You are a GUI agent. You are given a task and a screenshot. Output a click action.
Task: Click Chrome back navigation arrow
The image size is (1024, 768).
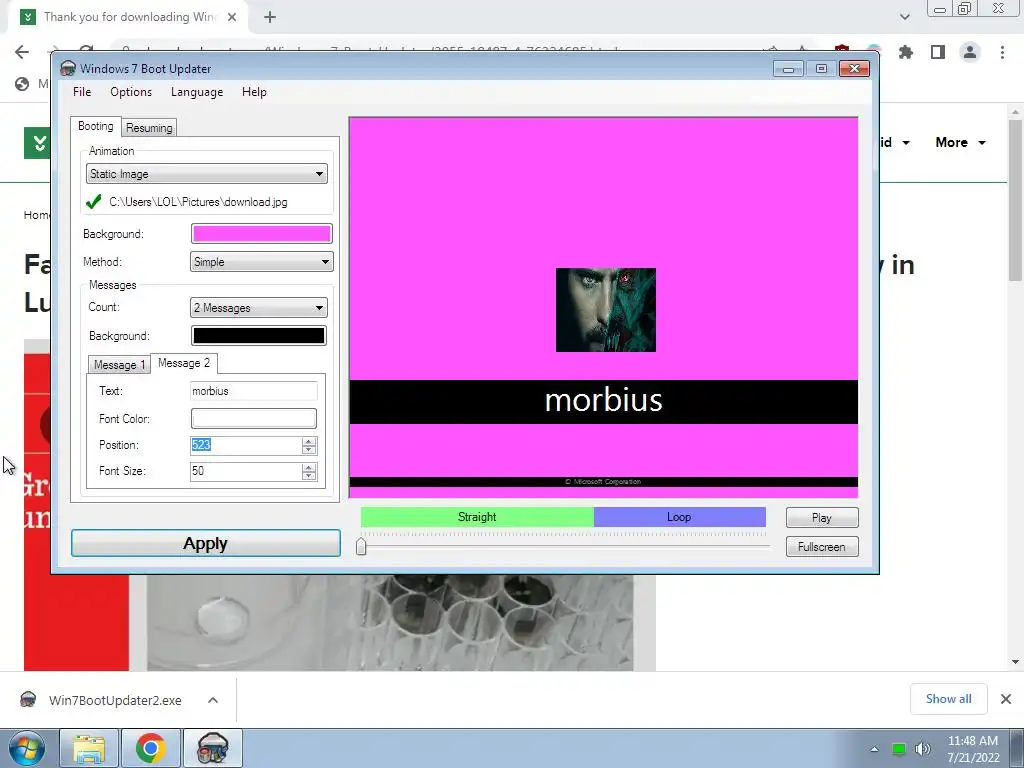tap(22, 52)
